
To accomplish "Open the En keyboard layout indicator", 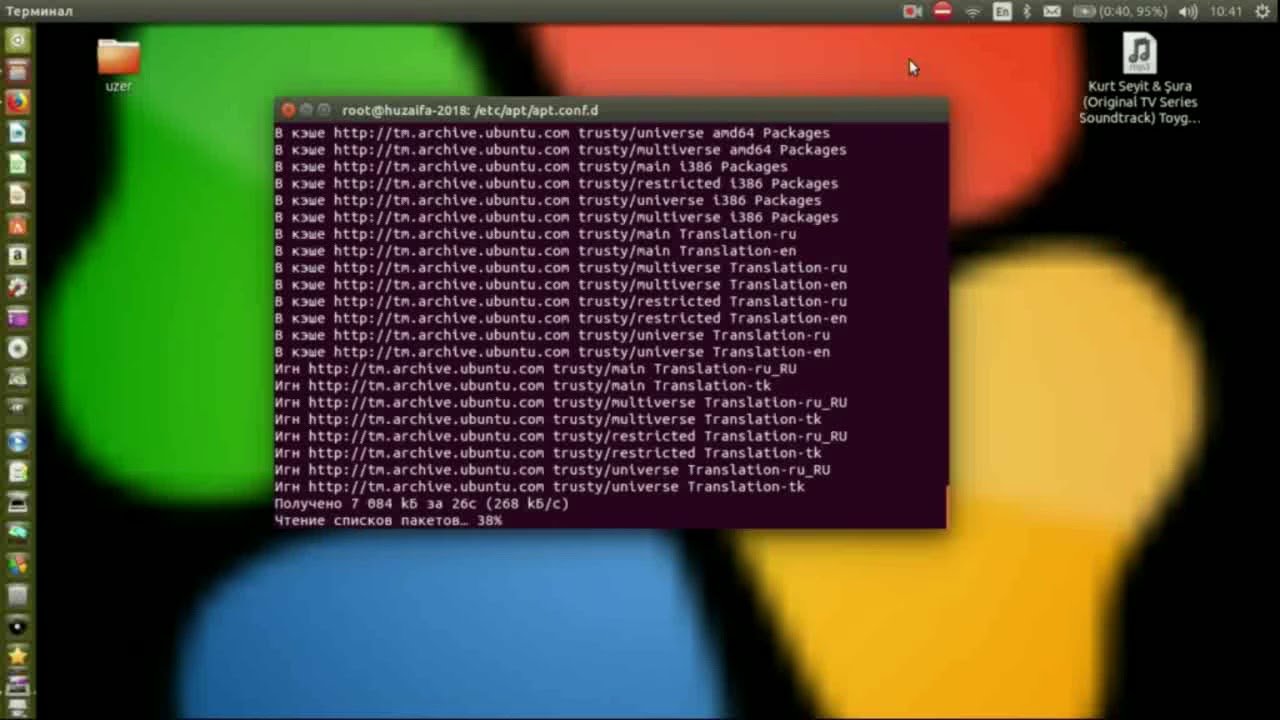I will tap(1001, 11).
